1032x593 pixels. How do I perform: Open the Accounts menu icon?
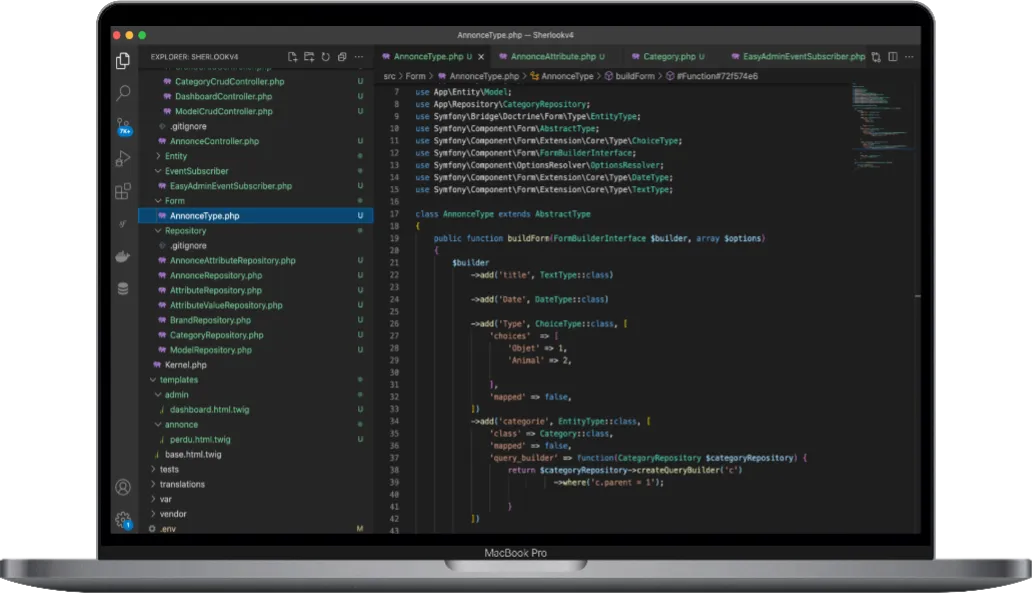(123, 487)
